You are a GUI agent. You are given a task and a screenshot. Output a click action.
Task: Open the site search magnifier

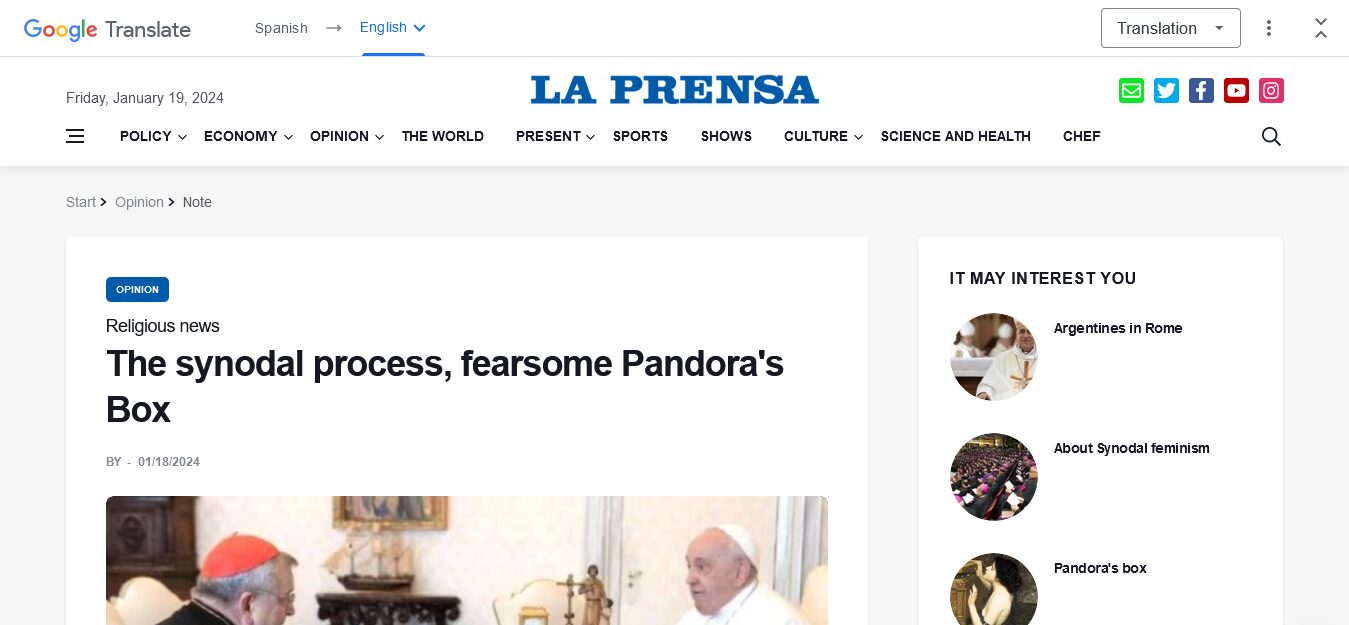[x=1271, y=136]
